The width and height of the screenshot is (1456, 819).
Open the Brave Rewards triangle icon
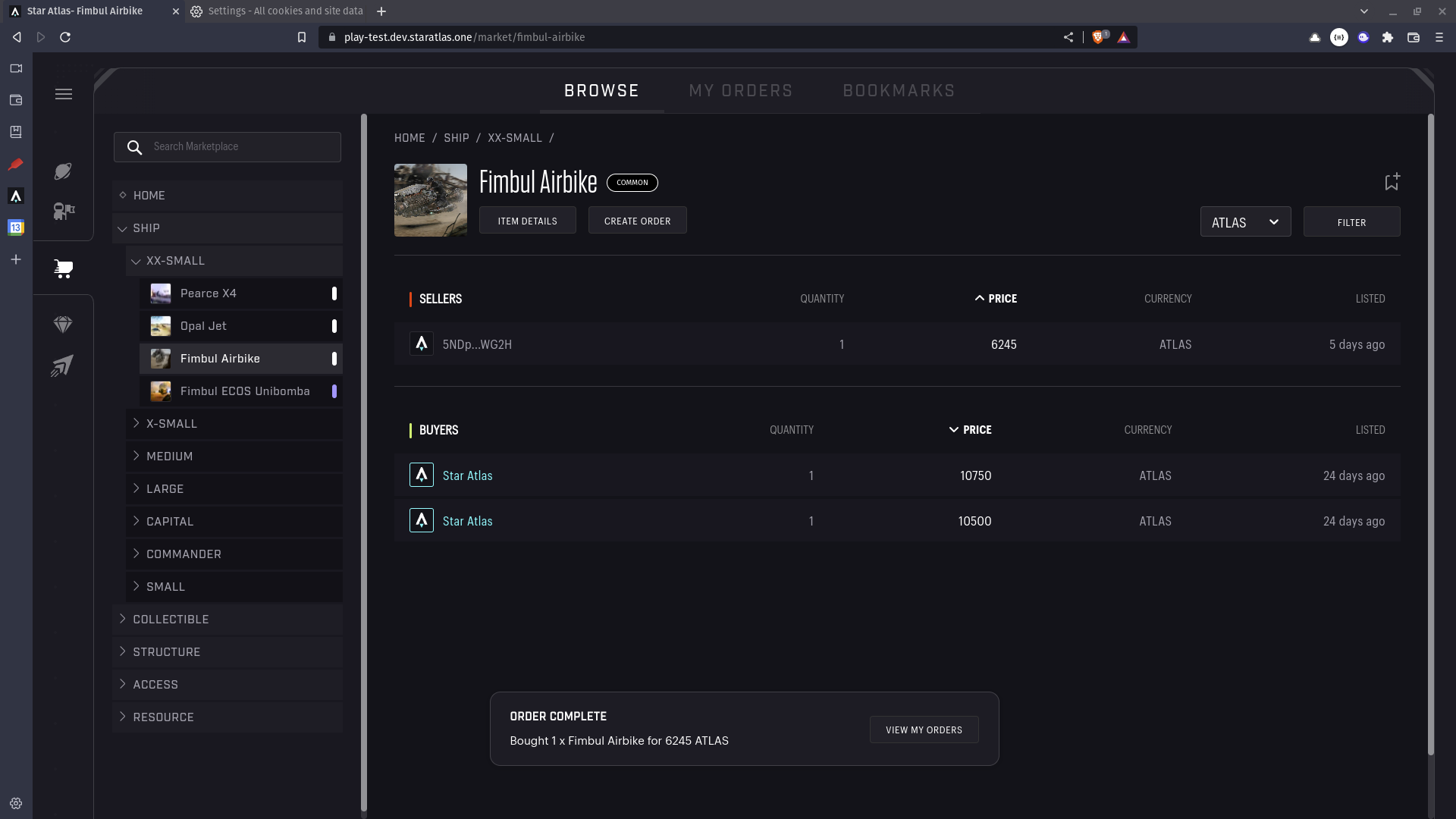[1124, 37]
